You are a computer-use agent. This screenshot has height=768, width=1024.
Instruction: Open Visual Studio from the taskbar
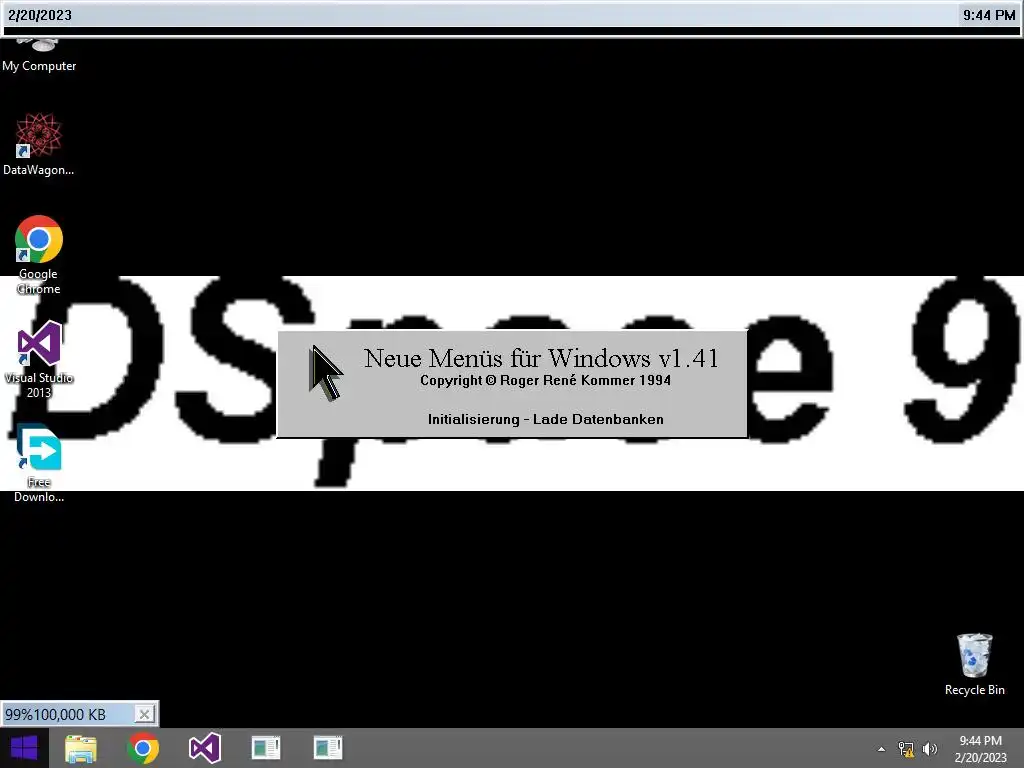click(x=204, y=748)
